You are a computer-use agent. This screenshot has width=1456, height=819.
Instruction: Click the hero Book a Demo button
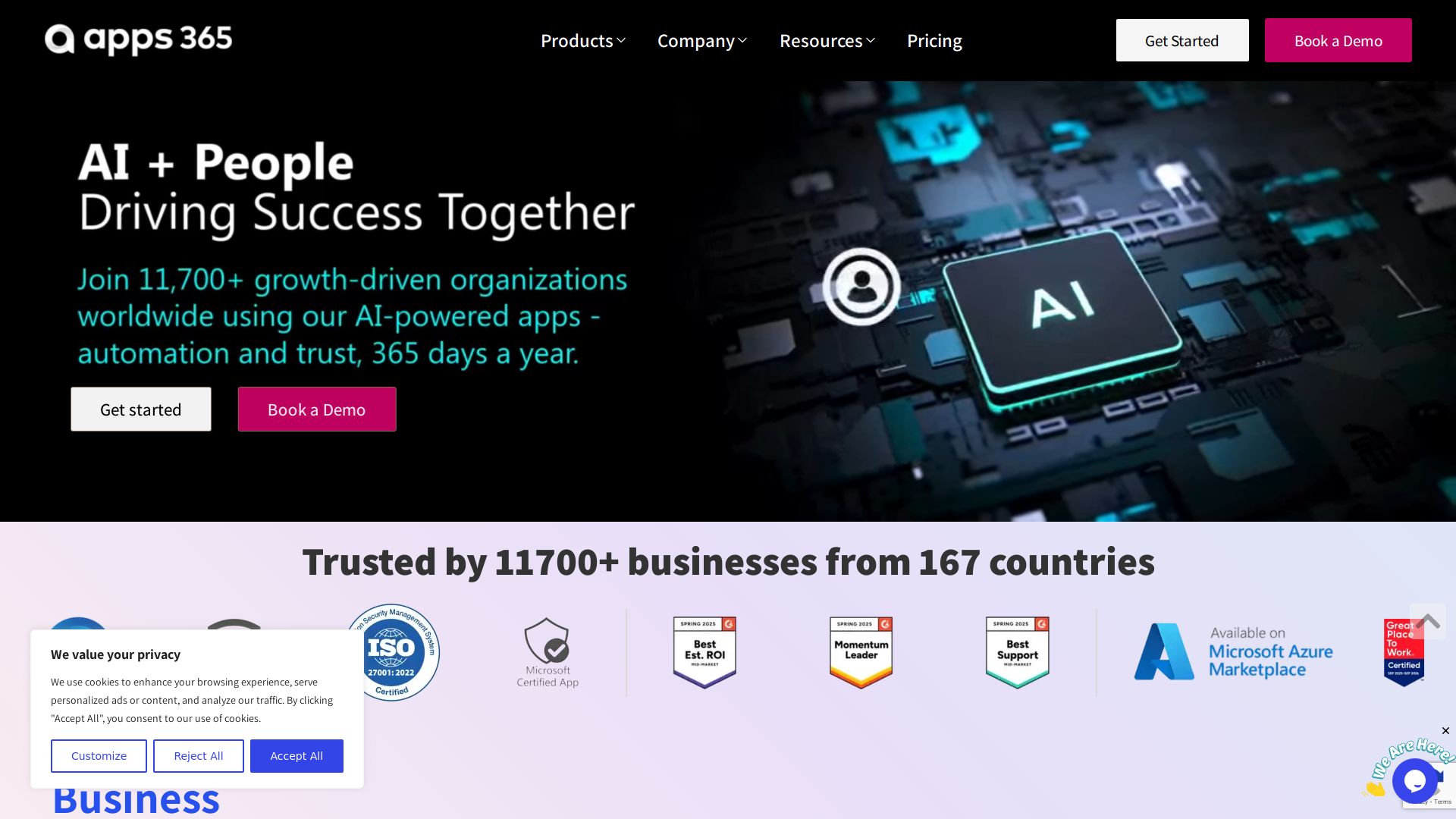[317, 409]
